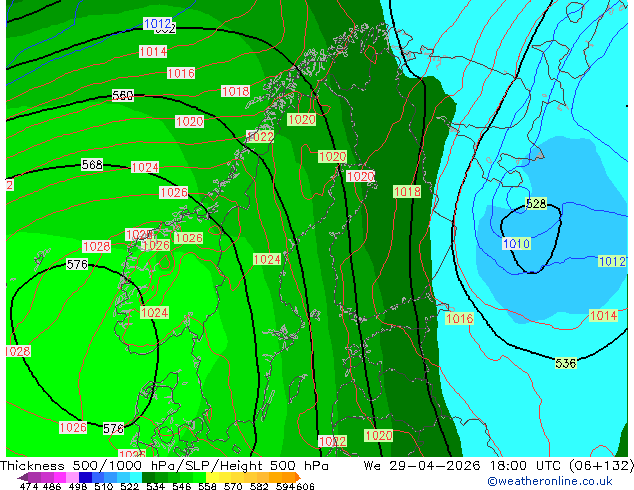Click the legend value 606
The image size is (634, 490).
pyautogui.click(x=305, y=486)
